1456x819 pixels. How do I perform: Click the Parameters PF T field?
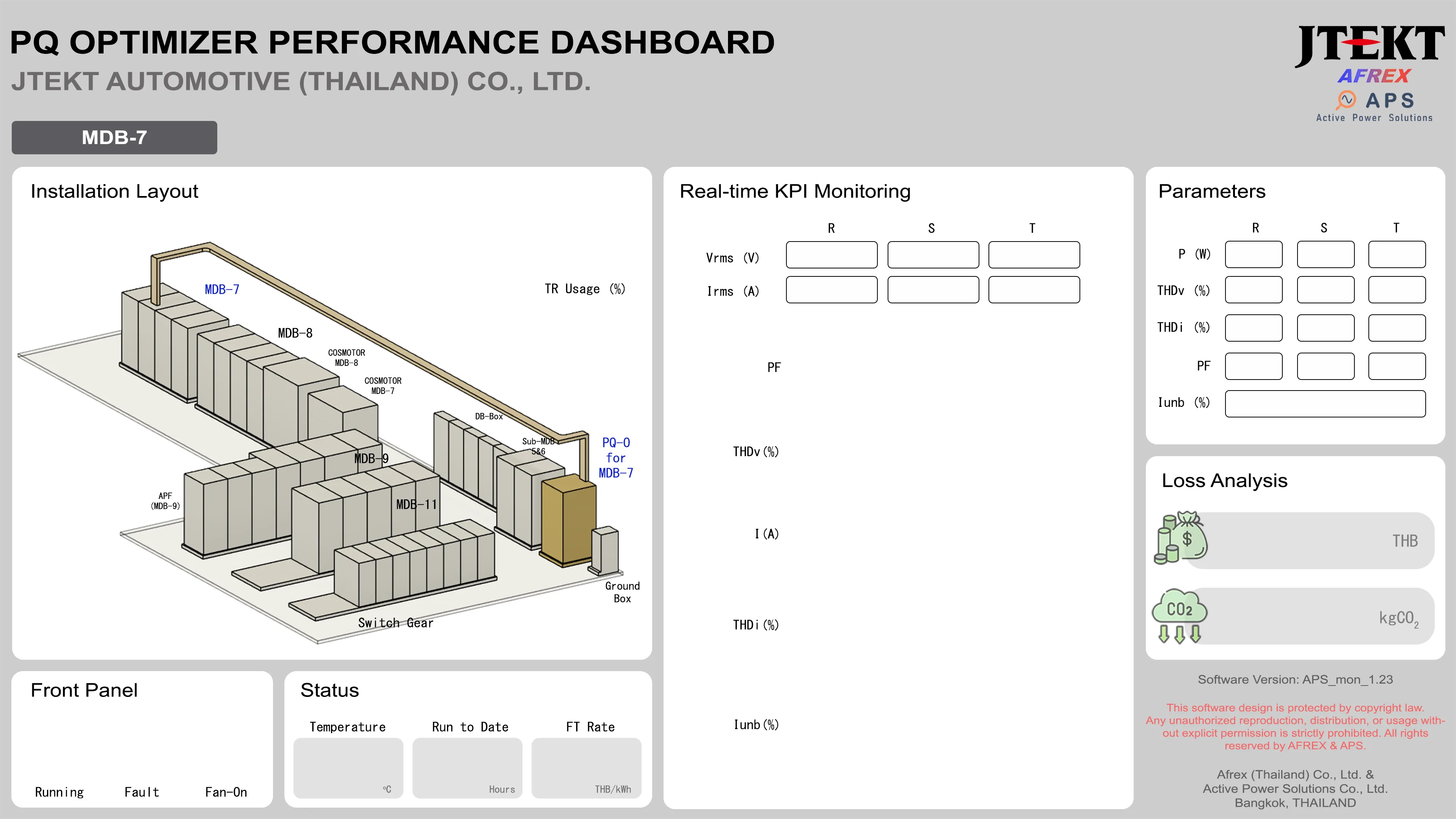click(x=1396, y=366)
